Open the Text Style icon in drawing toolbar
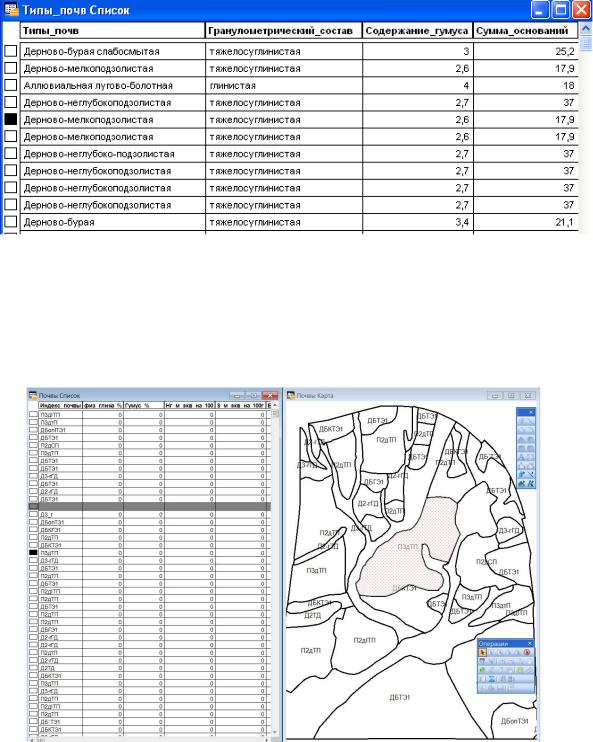The height and width of the screenshot is (742, 593). click(x=531, y=483)
